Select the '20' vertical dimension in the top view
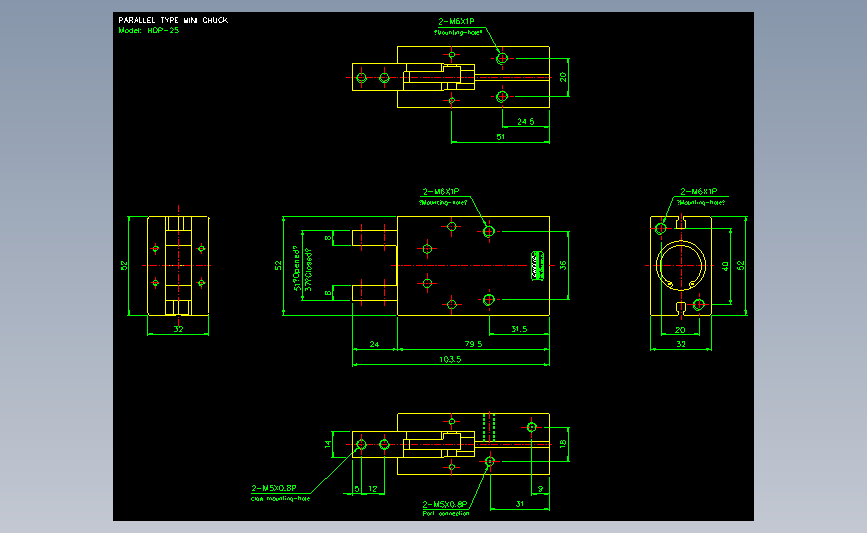The image size is (867, 533). pos(563,77)
